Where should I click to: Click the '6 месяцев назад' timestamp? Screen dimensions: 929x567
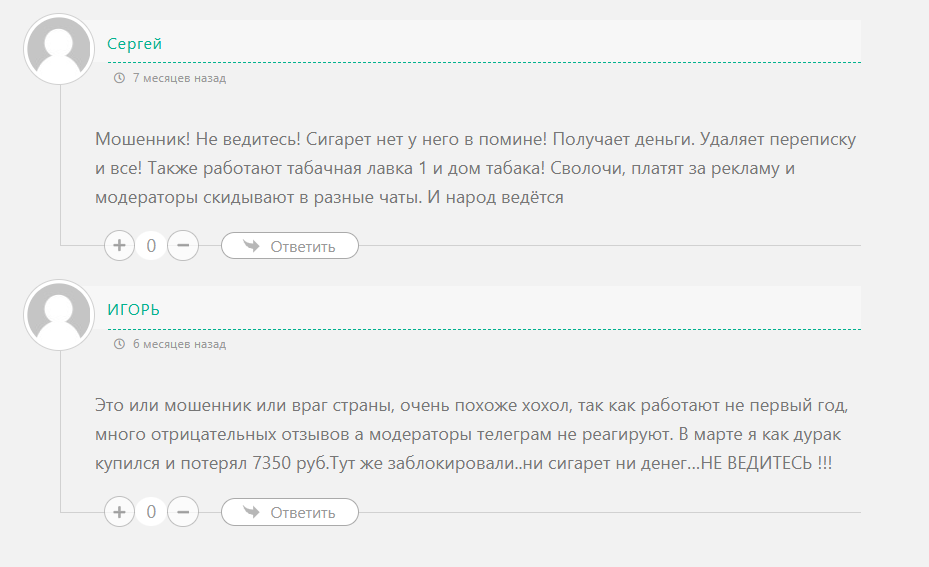[x=179, y=344]
